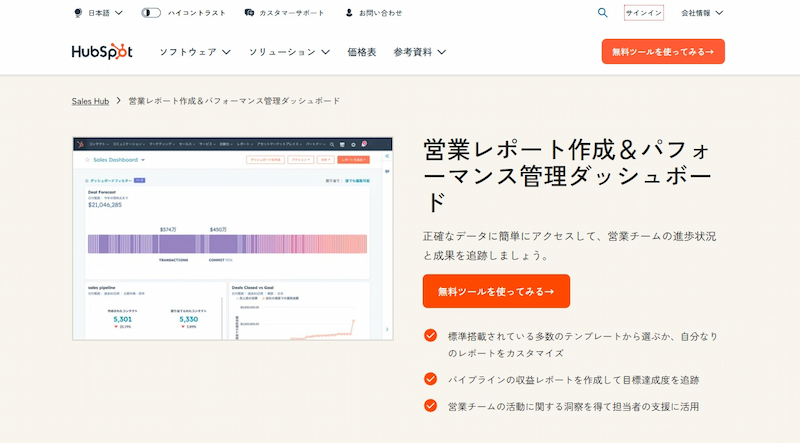Open the 参考資料 menu
The width and height of the screenshot is (800, 443).
[x=419, y=52]
